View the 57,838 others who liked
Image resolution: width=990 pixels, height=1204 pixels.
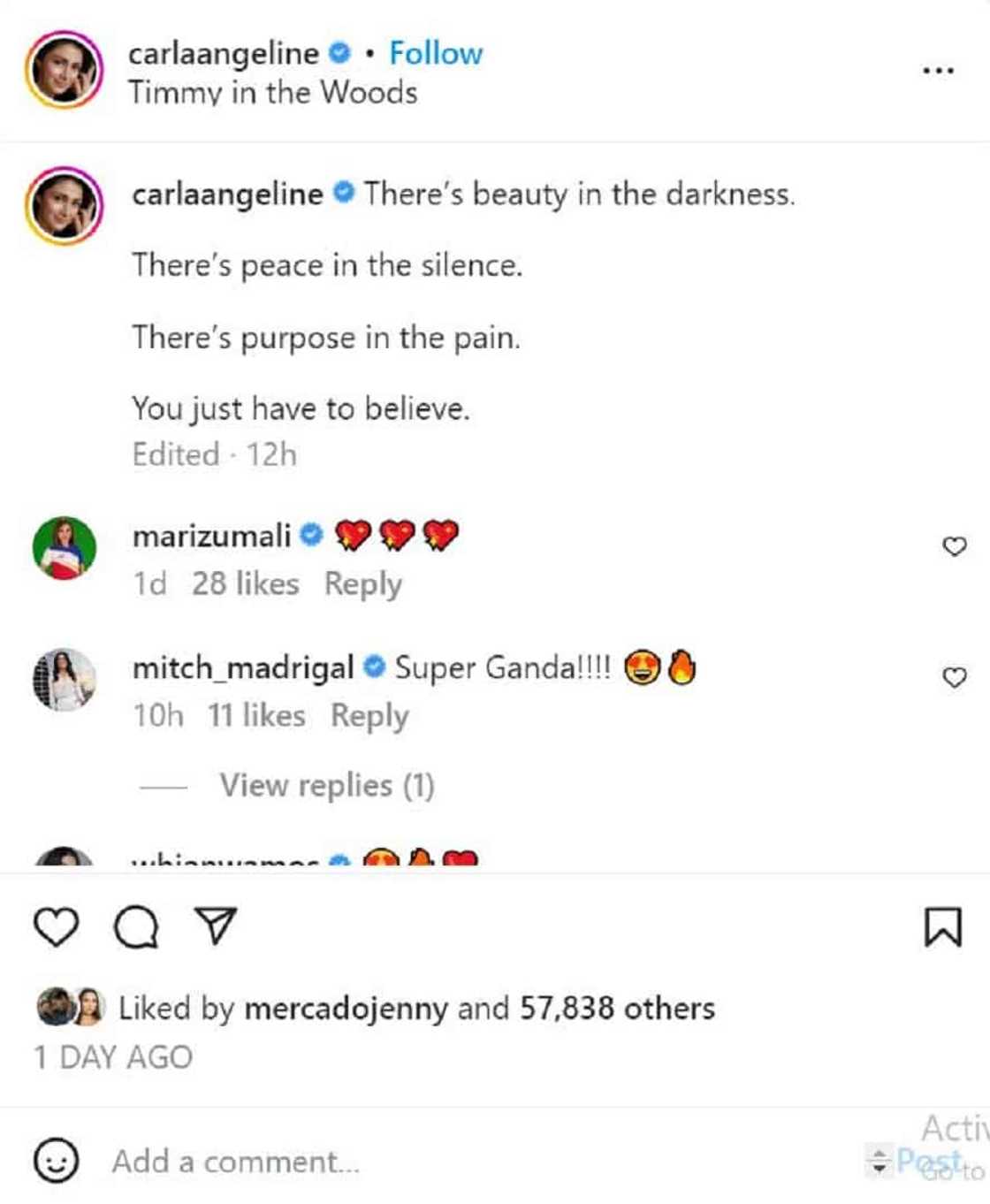click(x=617, y=1009)
